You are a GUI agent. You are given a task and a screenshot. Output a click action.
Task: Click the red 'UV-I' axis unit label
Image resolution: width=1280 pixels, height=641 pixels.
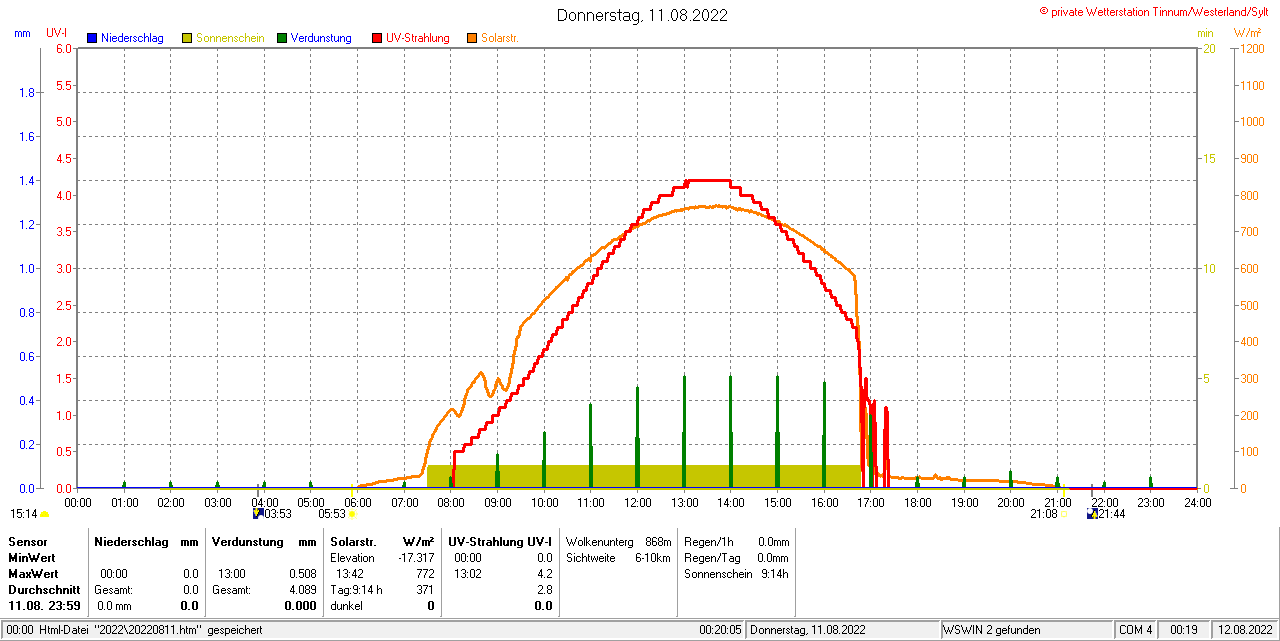pyautogui.click(x=57, y=33)
